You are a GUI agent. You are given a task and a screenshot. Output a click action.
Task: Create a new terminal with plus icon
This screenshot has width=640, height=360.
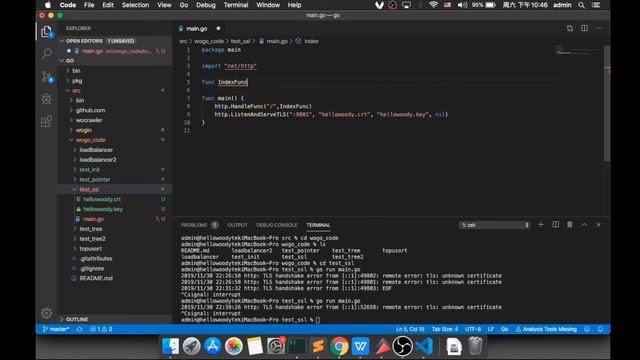(541, 224)
